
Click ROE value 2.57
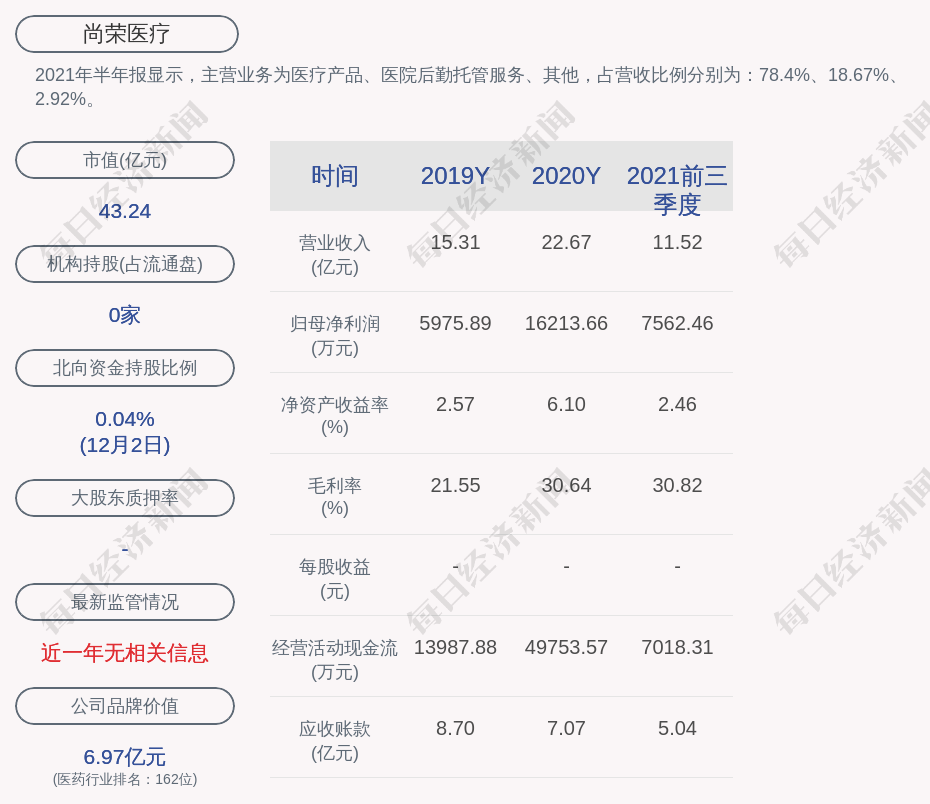[x=455, y=404]
